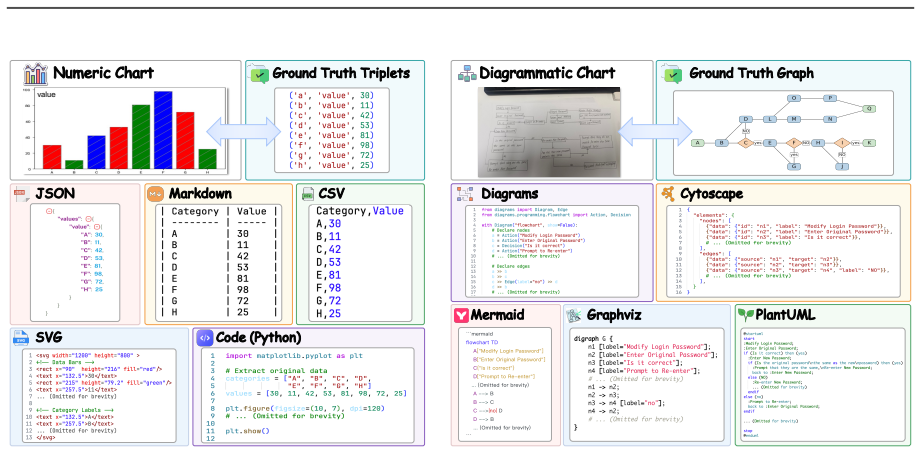Click the tallest blue bar labeled F
The width and height of the screenshot is (921, 453).
point(163,130)
